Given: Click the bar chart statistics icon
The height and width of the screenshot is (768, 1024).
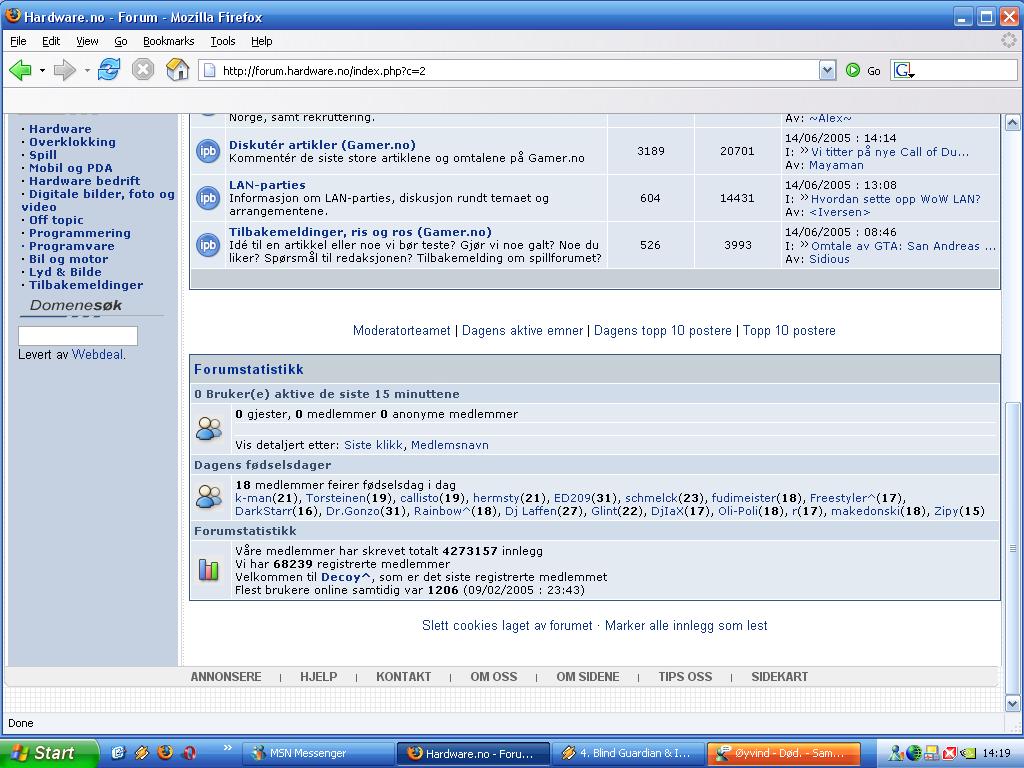Looking at the screenshot, I should tap(209, 570).
